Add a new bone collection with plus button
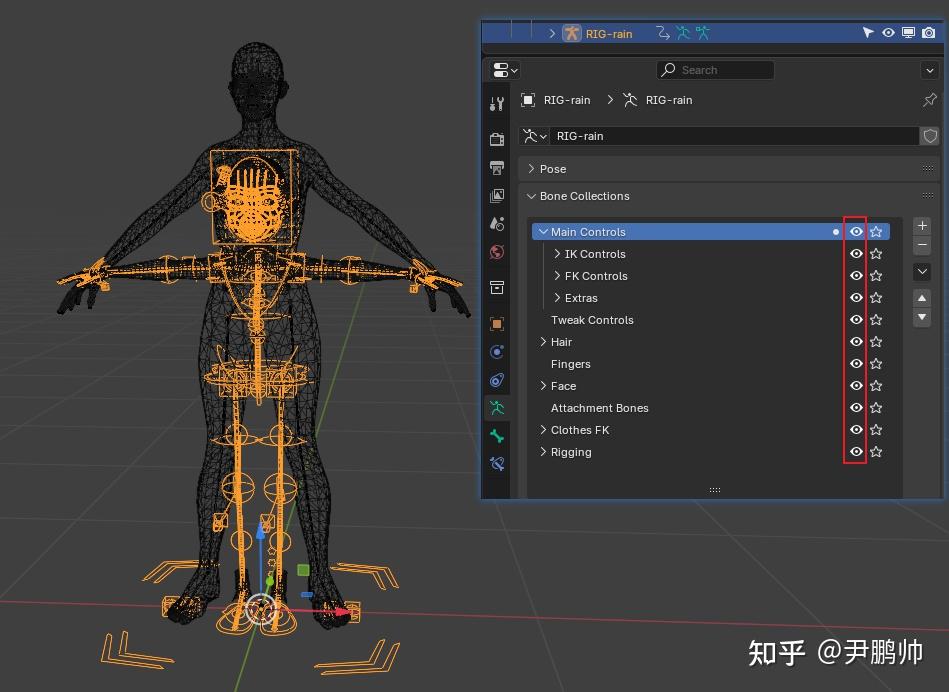Image resolution: width=949 pixels, height=692 pixels. pyautogui.click(x=921, y=225)
